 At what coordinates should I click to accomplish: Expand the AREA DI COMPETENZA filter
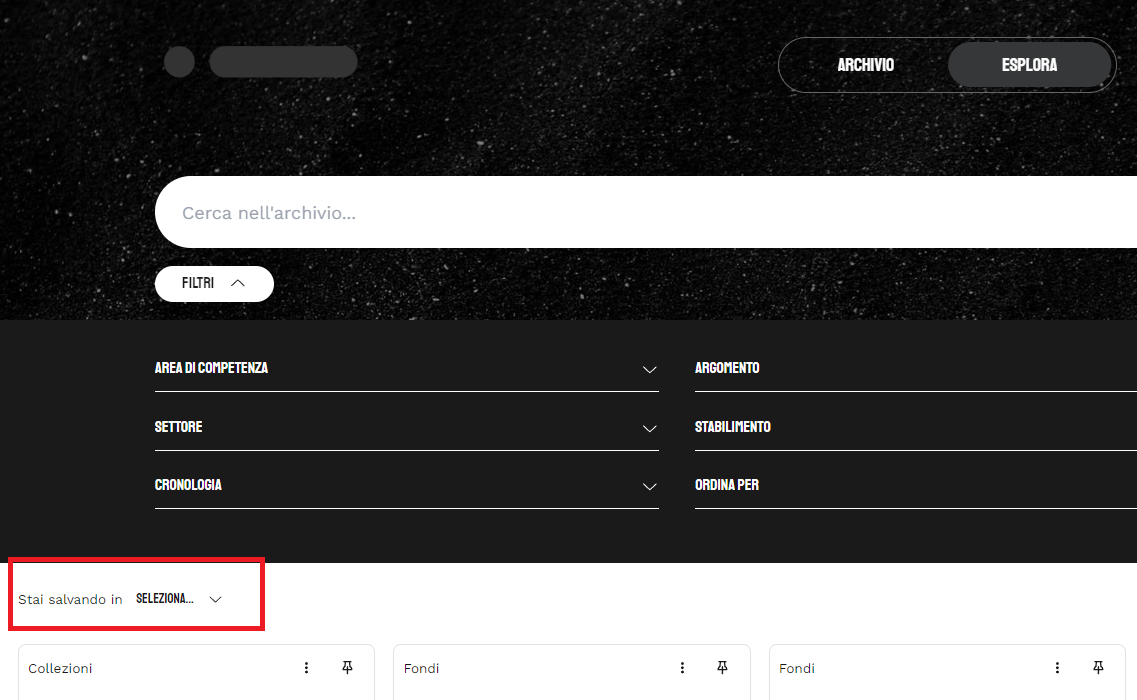(406, 369)
